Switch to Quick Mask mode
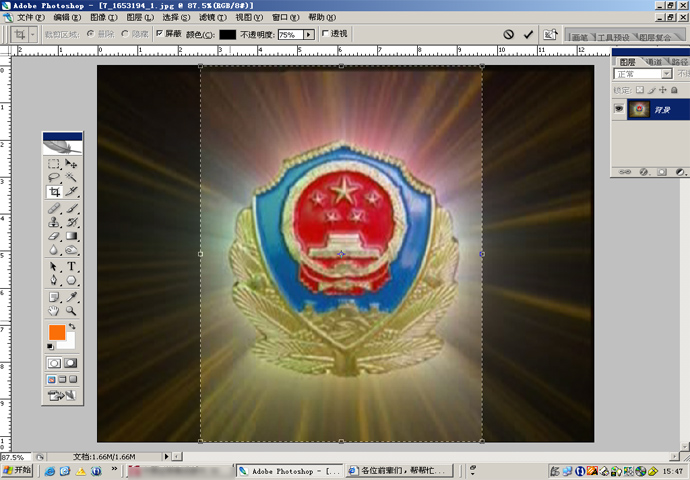Screen dimensions: 690x480 click(x=70, y=363)
